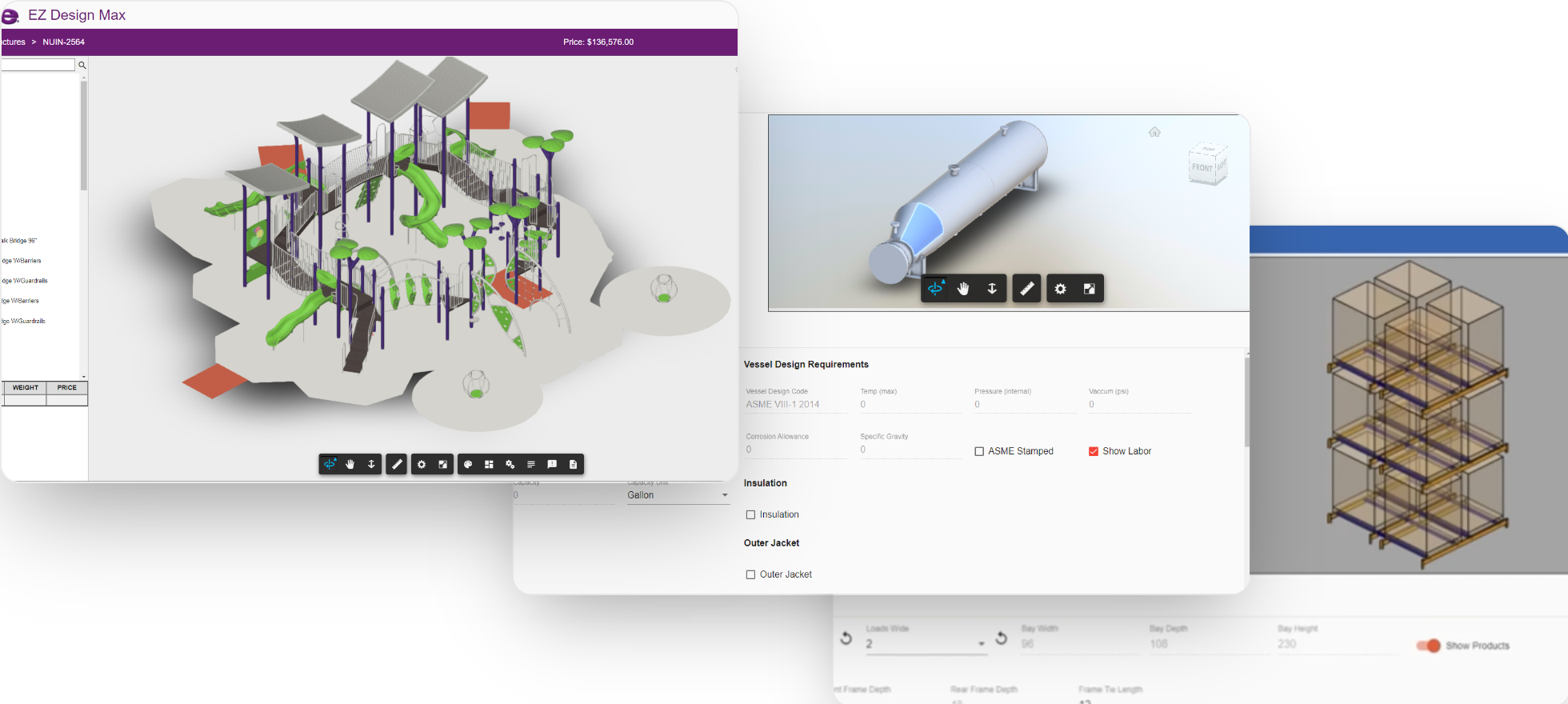Viewport: 1568px width, 704px height.
Task: Open document page icon in playground toolbar
Action: [x=573, y=464]
